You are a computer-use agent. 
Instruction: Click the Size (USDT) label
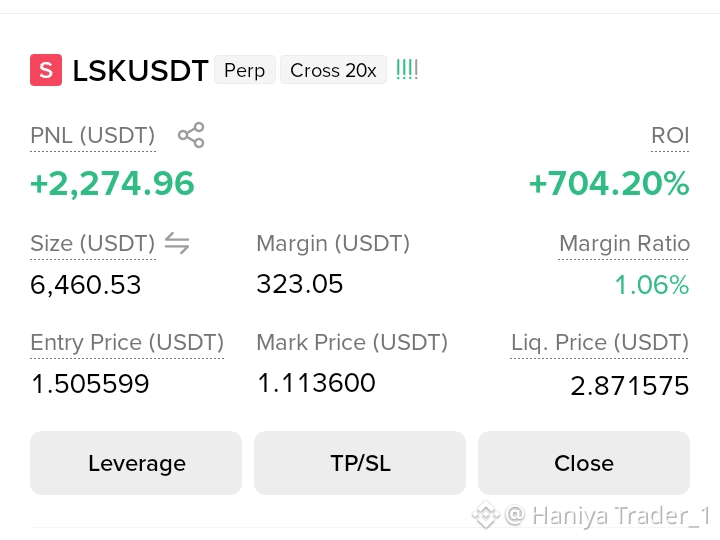click(93, 243)
